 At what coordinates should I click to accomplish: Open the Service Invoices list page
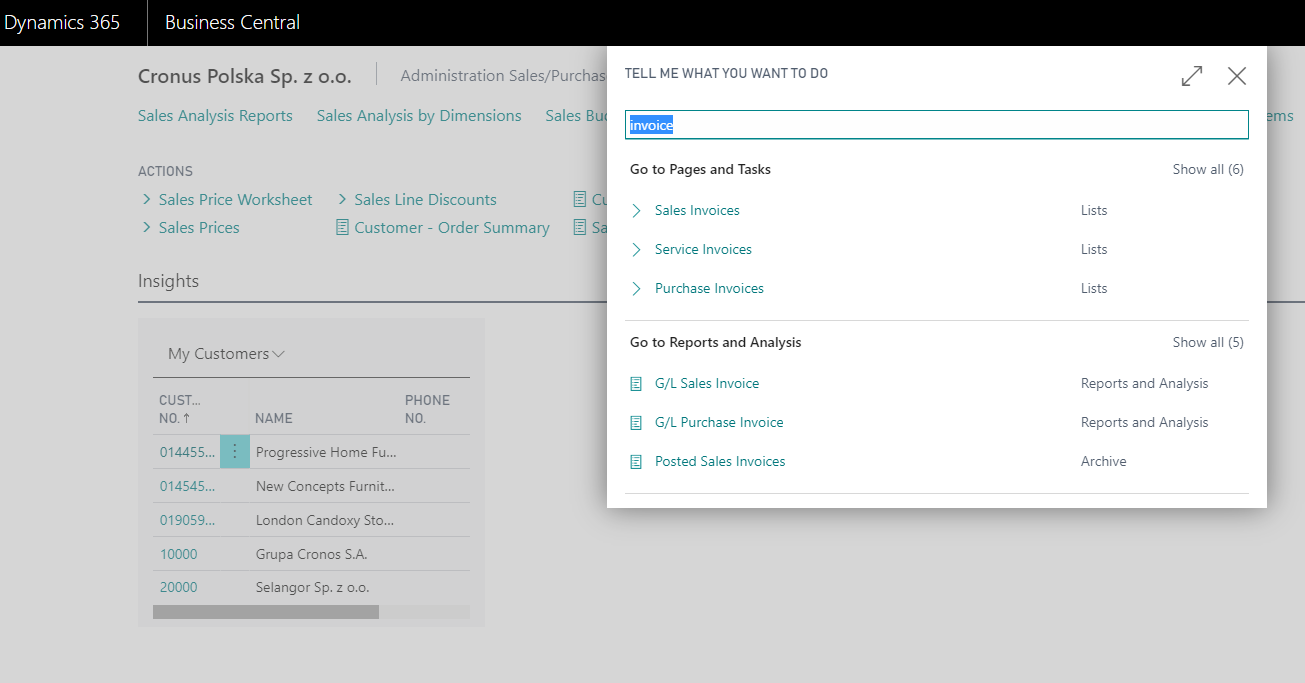703,249
